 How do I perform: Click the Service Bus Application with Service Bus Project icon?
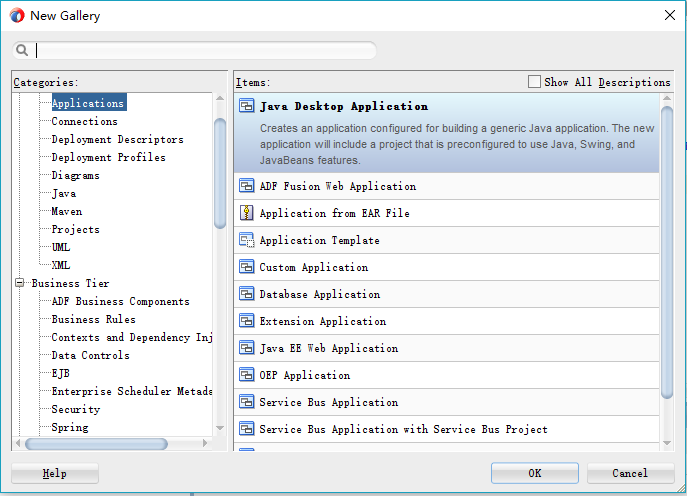pos(247,429)
